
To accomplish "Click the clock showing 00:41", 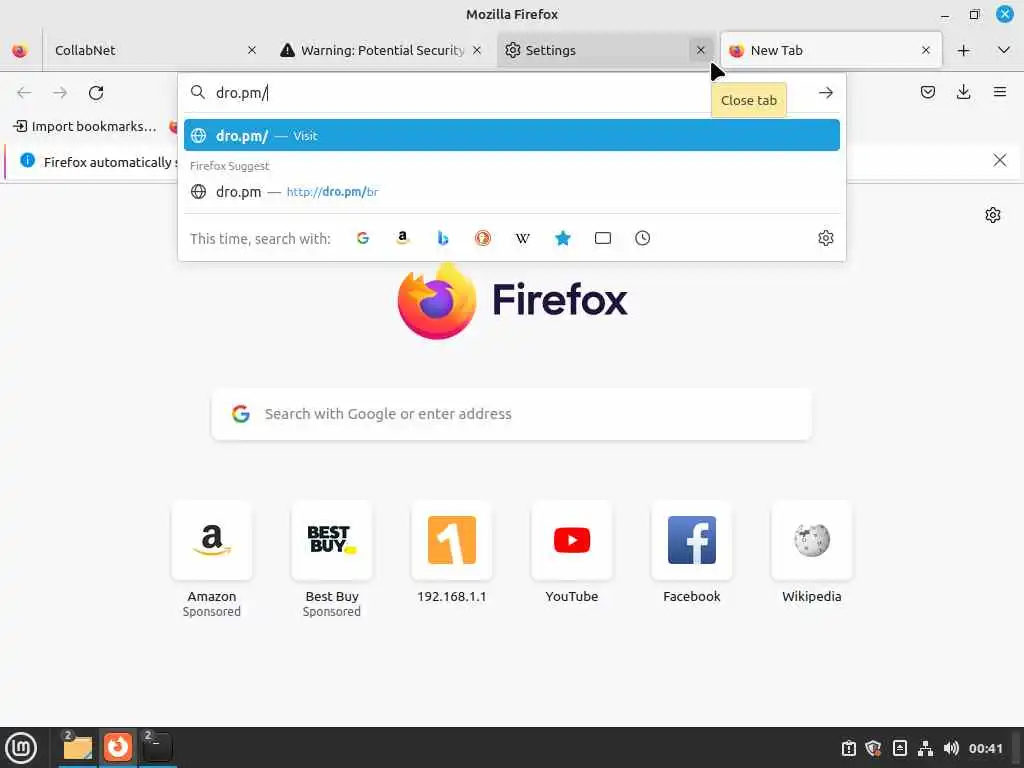I will coord(985,748).
